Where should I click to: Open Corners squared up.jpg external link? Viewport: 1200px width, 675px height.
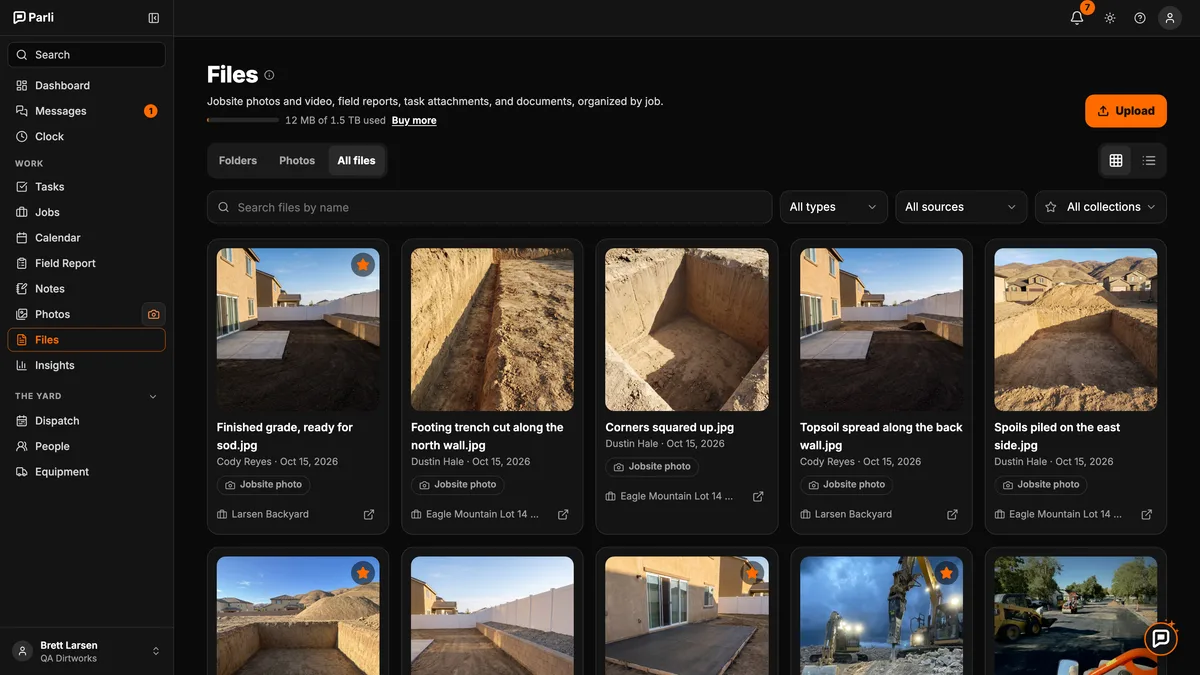coord(758,496)
